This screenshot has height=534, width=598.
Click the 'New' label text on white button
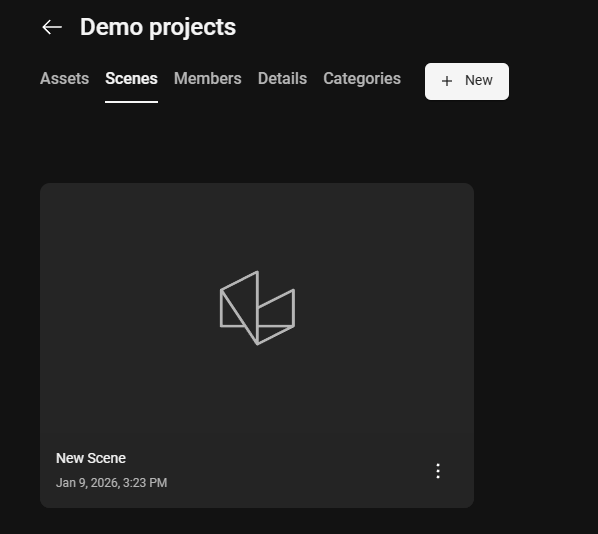479,80
